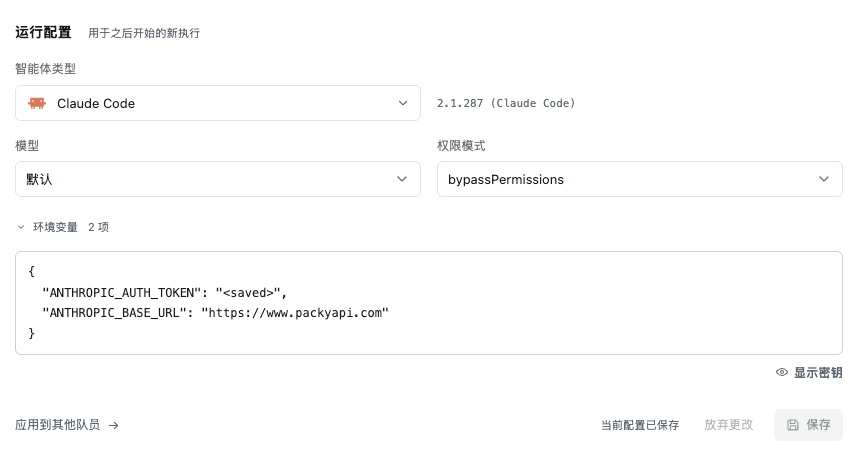Click the Claude Code pixel logo icon
This screenshot has height=465, width=864.
click(x=37, y=103)
